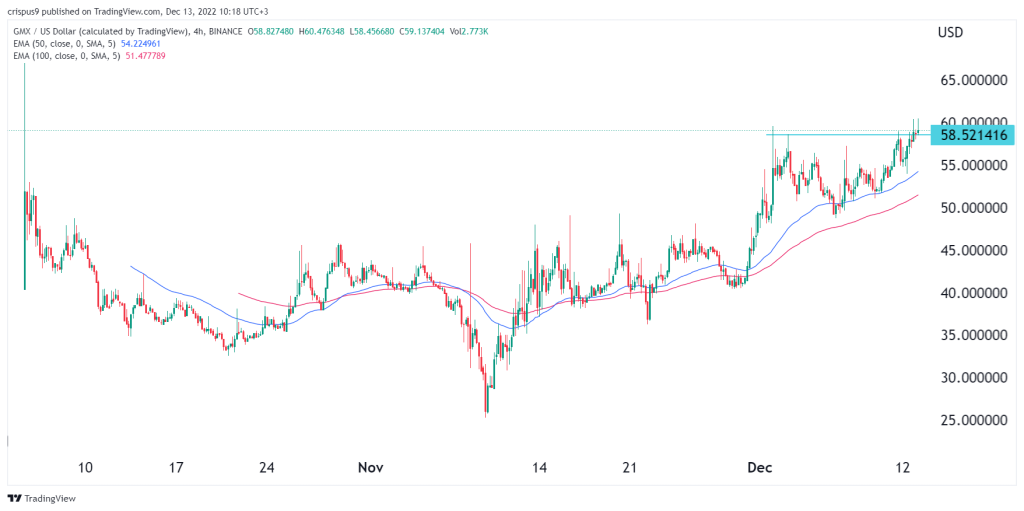Image resolution: width=1024 pixels, height=511 pixels.
Task: Click the Nov date axis label
Action: point(370,468)
